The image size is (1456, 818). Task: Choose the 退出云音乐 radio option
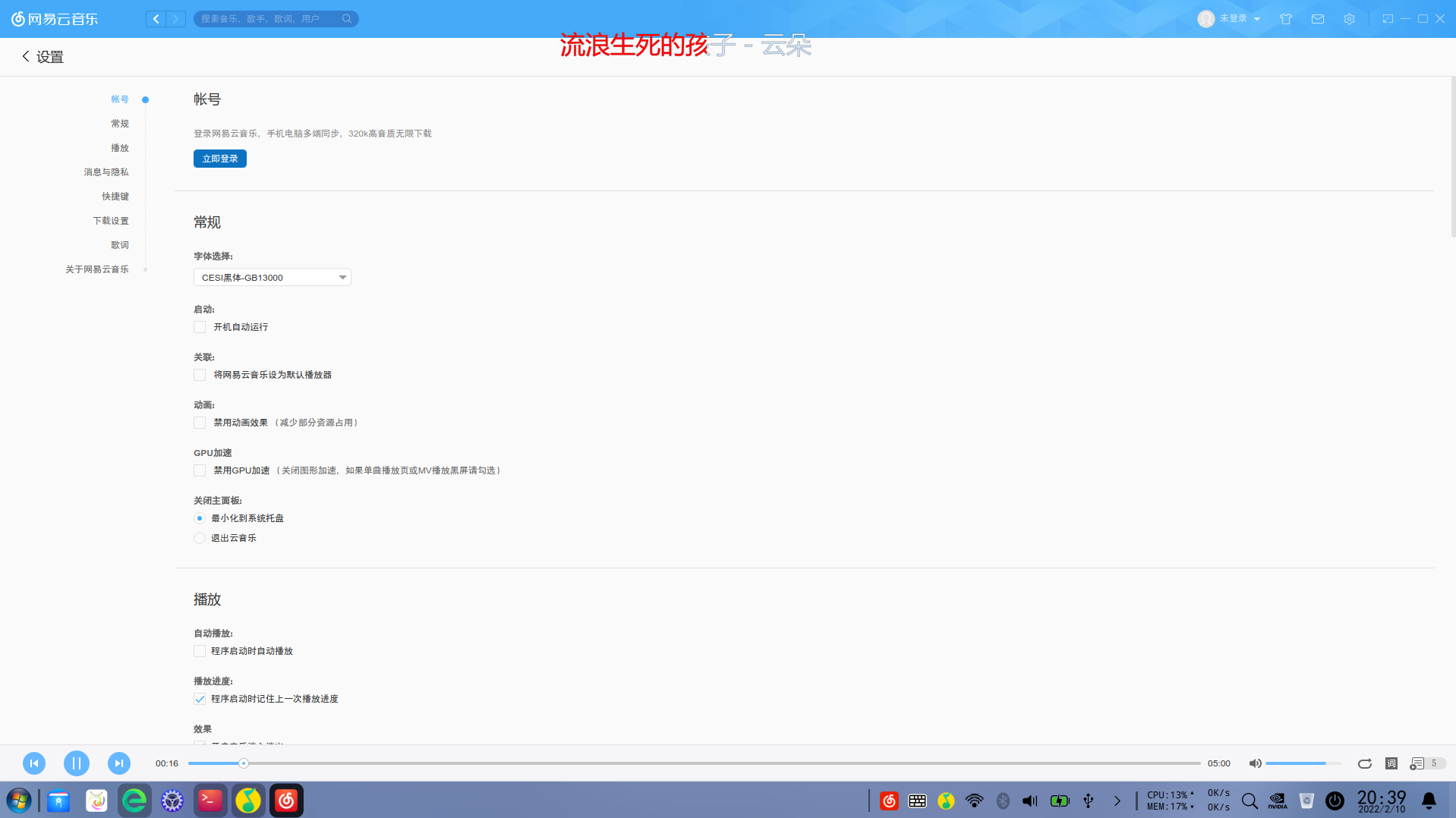[x=200, y=538]
